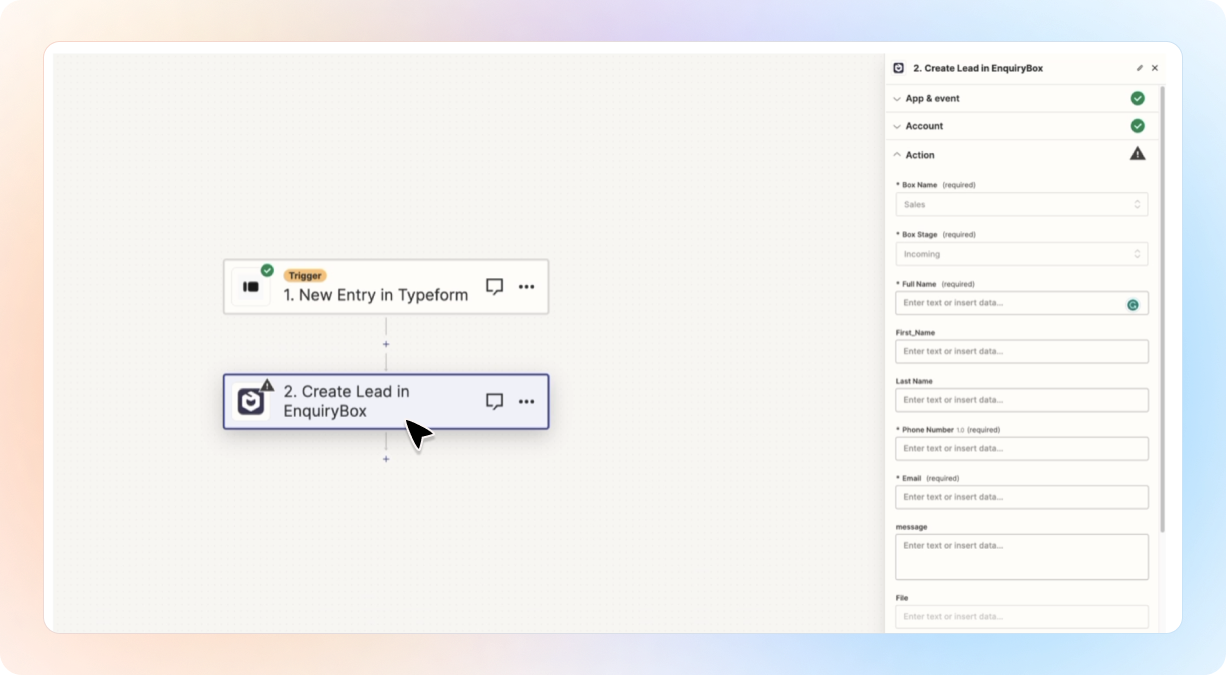Screen dimensions: 1226x675
Task: Open more options on EnquiryBox step
Action: click(526, 401)
